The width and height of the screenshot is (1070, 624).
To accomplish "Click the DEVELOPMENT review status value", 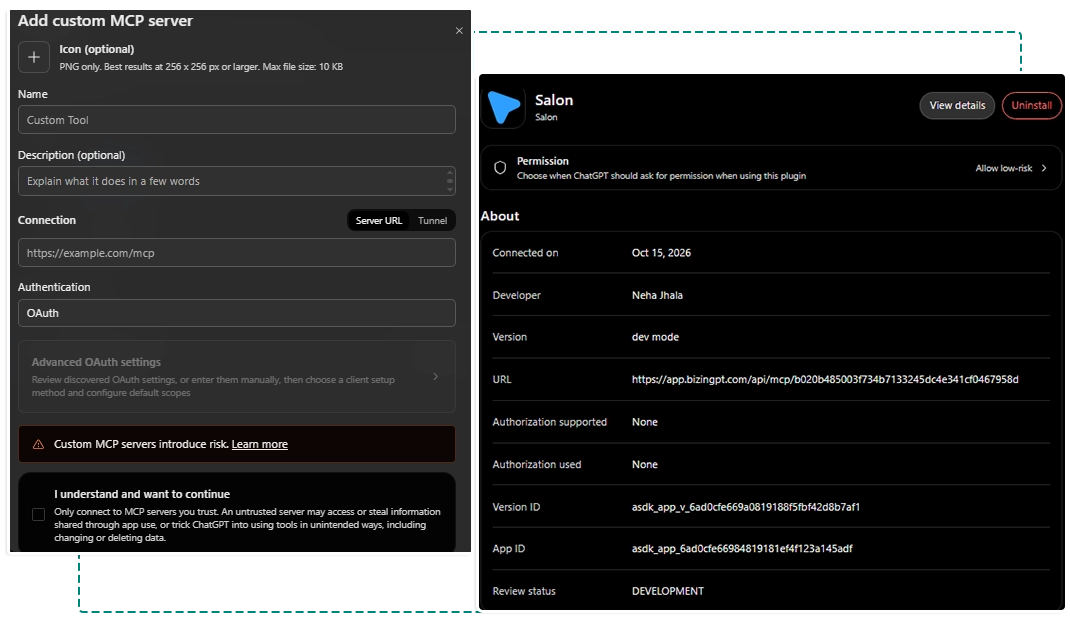I will (x=667, y=591).
